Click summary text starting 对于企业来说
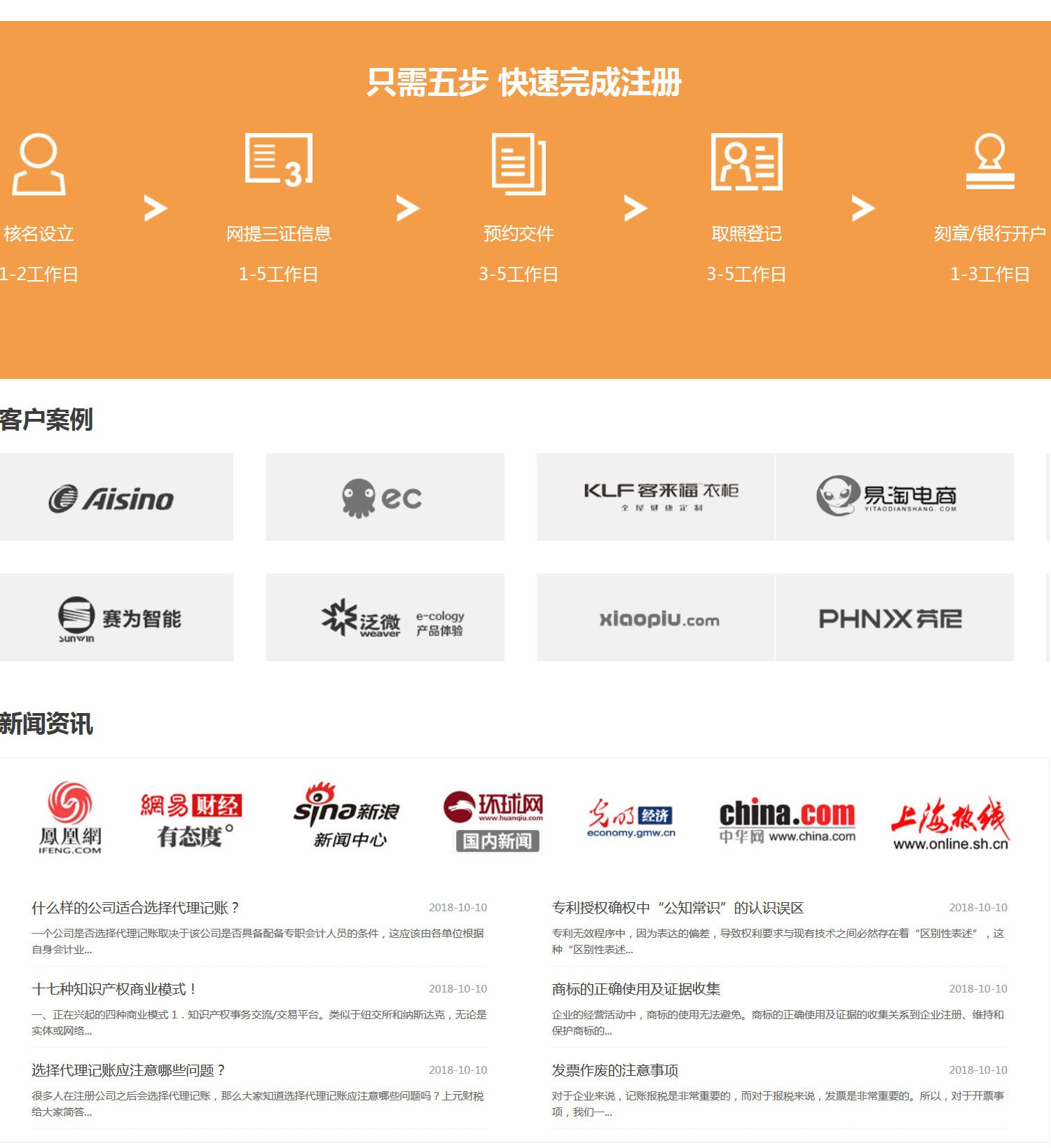Screen dimensions: 1051x1148 point(778,1104)
